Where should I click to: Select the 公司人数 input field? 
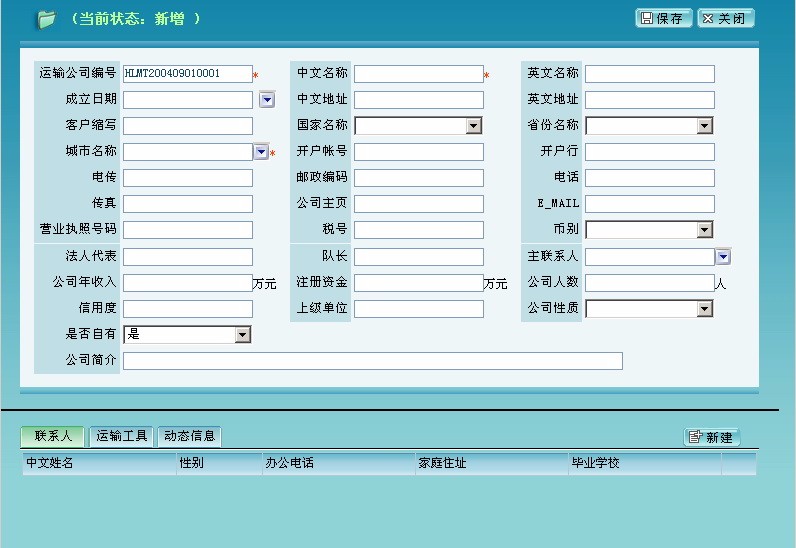pyautogui.click(x=650, y=282)
